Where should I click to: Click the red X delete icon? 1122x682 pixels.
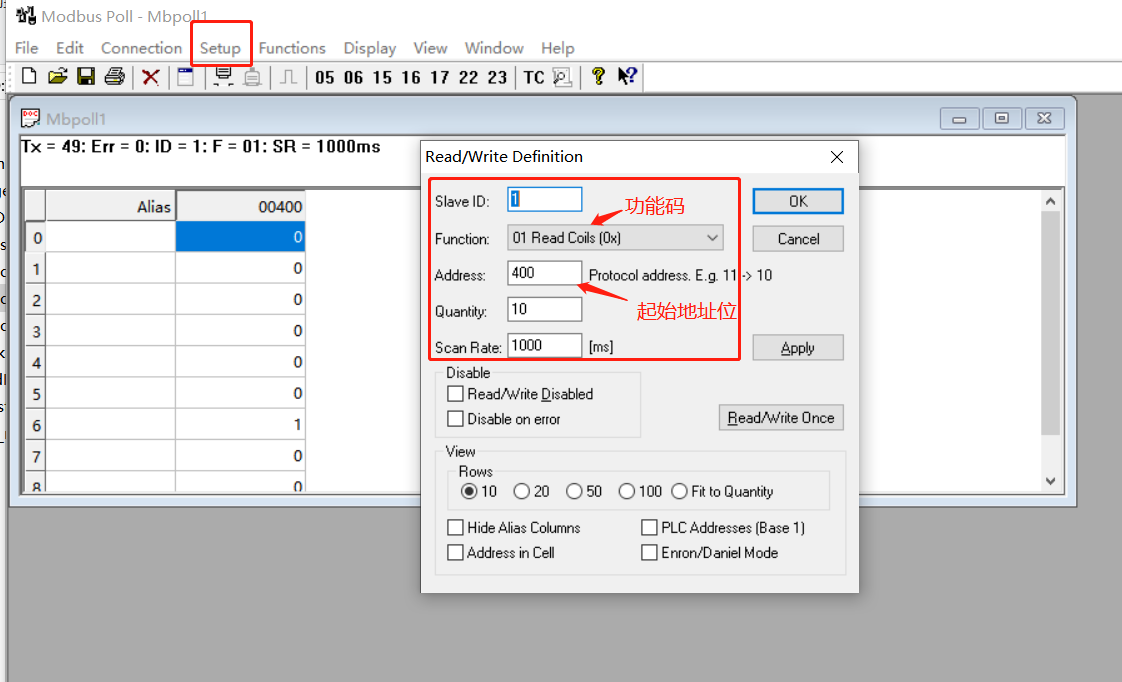pos(150,77)
